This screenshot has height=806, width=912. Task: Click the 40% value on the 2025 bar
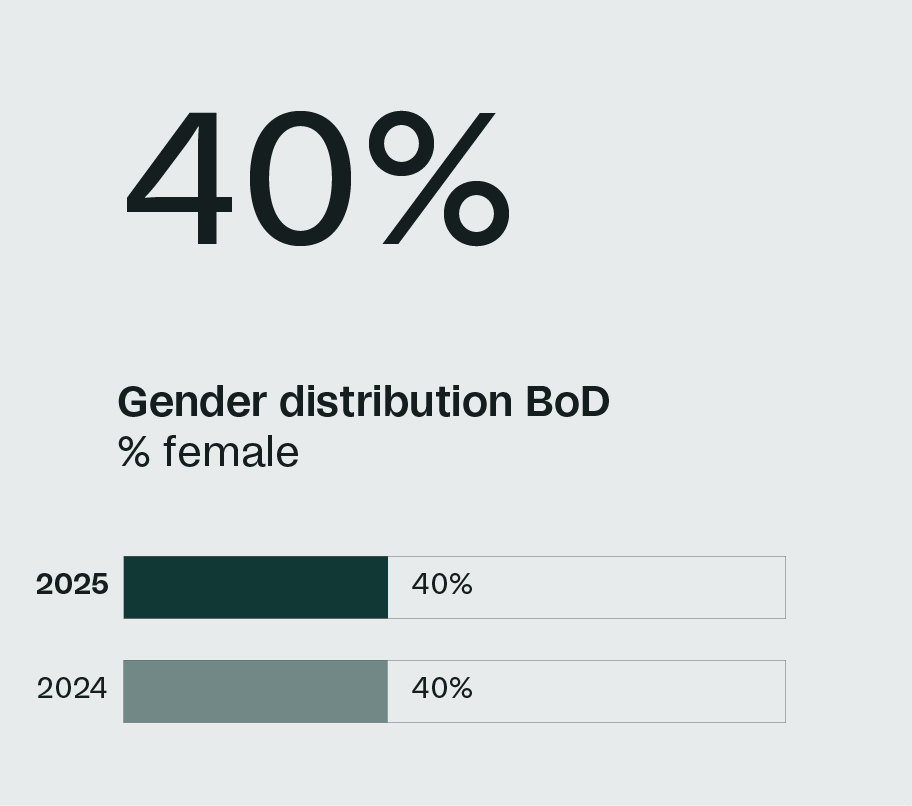point(442,585)
